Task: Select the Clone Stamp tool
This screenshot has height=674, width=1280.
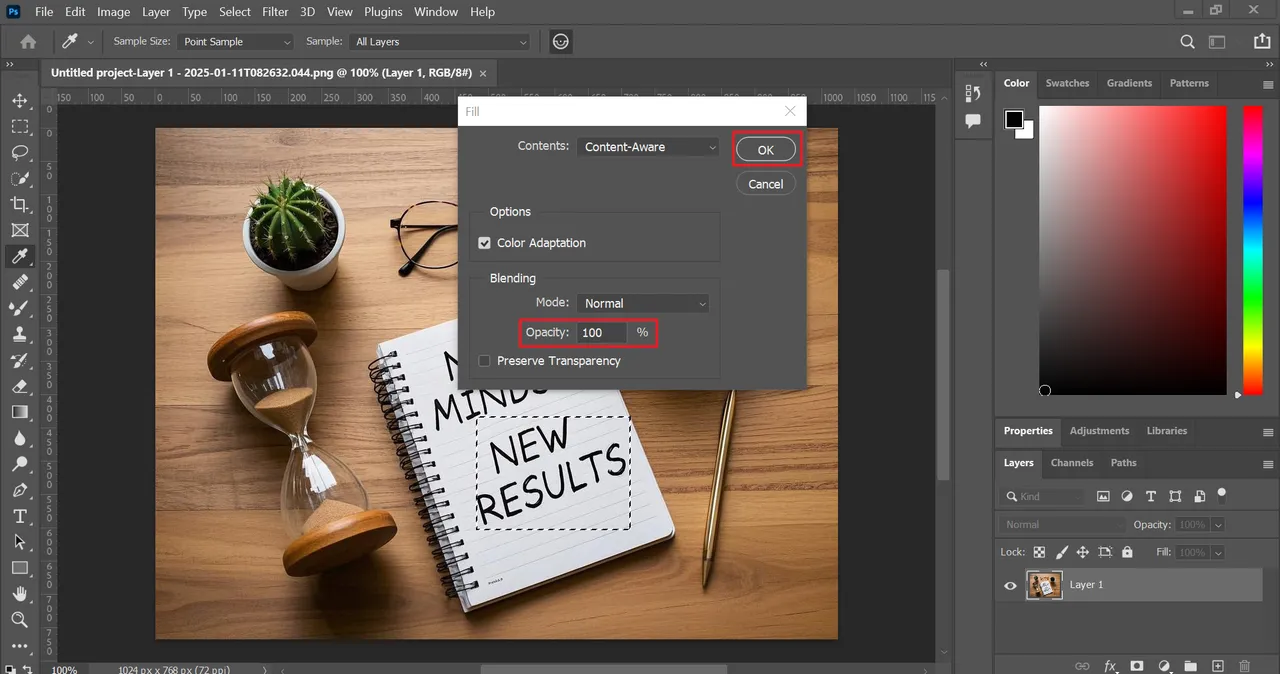Action: [19, 335]
